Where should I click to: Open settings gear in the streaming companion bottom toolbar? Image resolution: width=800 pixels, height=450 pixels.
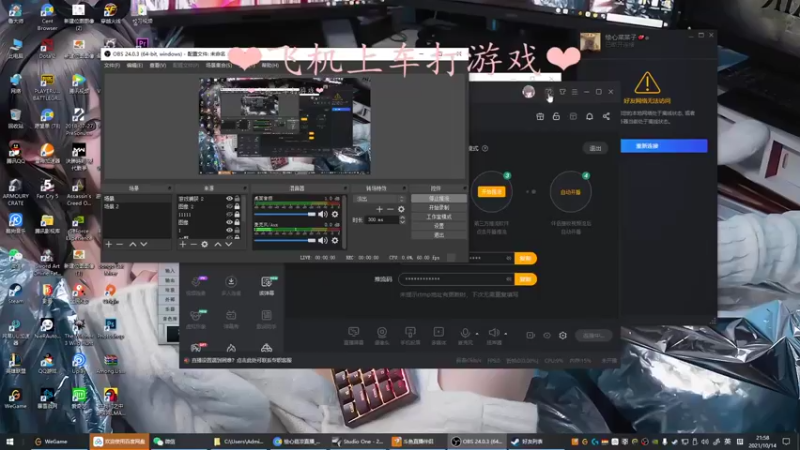563,335
